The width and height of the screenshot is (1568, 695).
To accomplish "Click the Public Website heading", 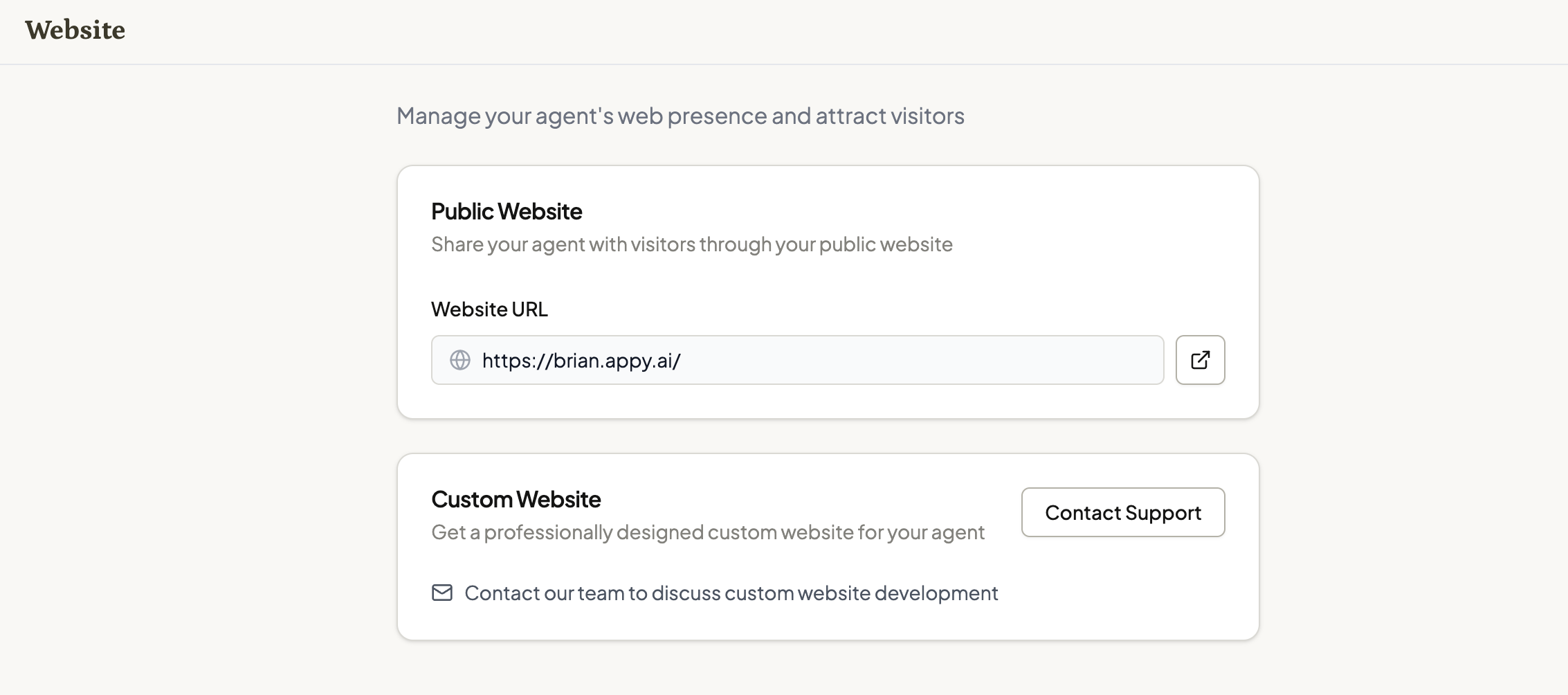I will point(507,211).
